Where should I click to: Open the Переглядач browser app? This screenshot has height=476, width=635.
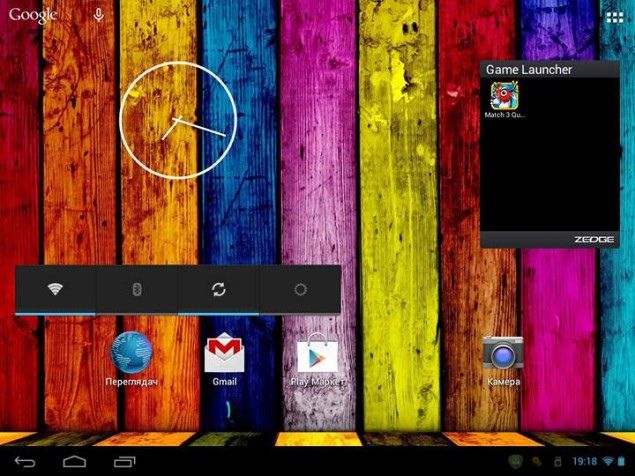(131, 354)
